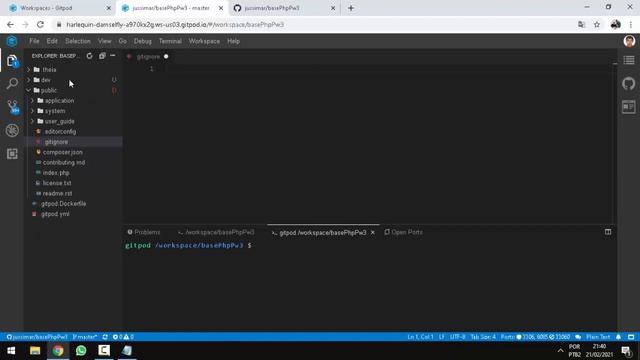Change Tab Size: 4 setting
Image resolution: width=640 pixels, height=360 pixels.
tap(483, 337)
